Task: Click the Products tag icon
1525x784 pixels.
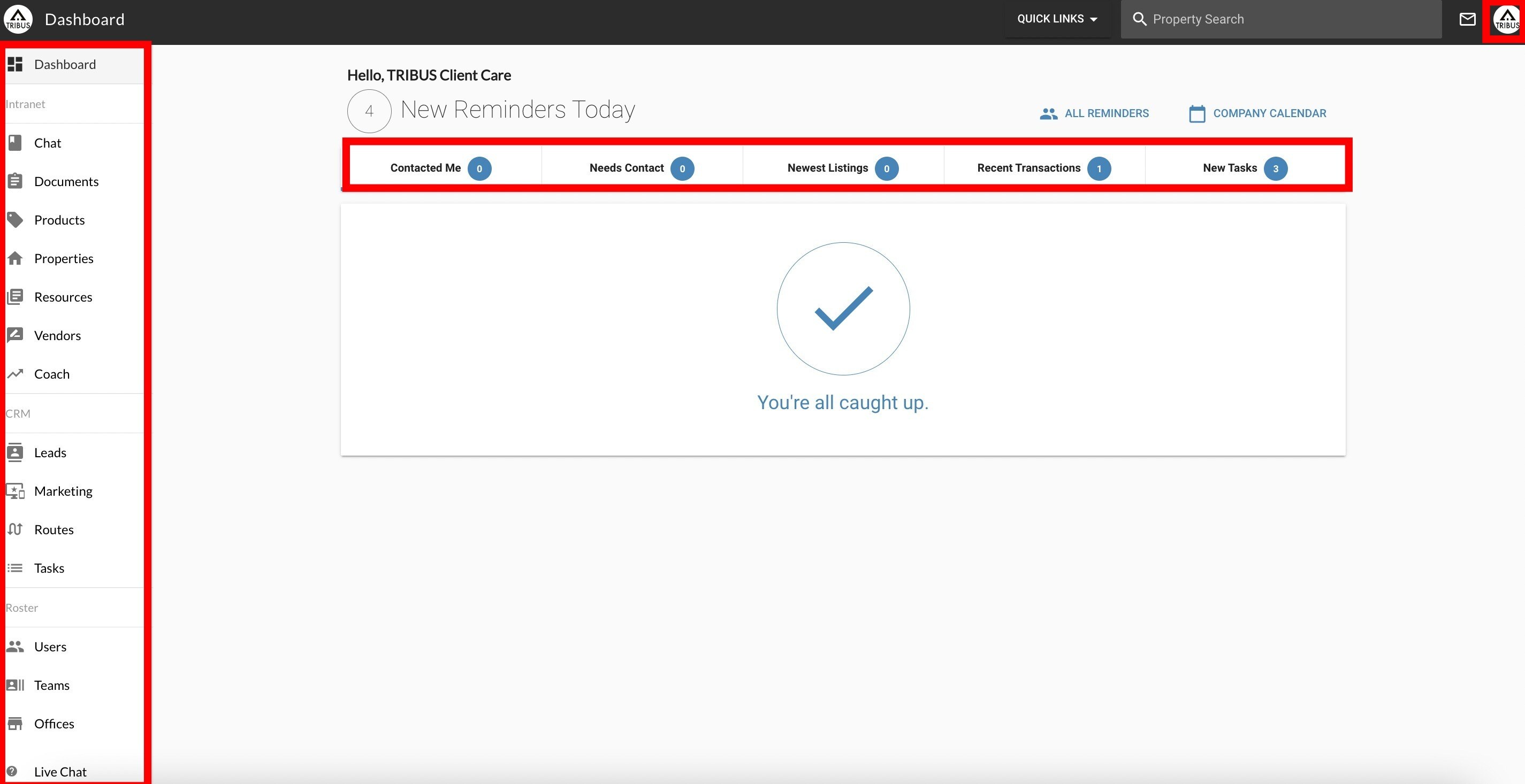Action: pyautogui.click(x=15, y=219)
